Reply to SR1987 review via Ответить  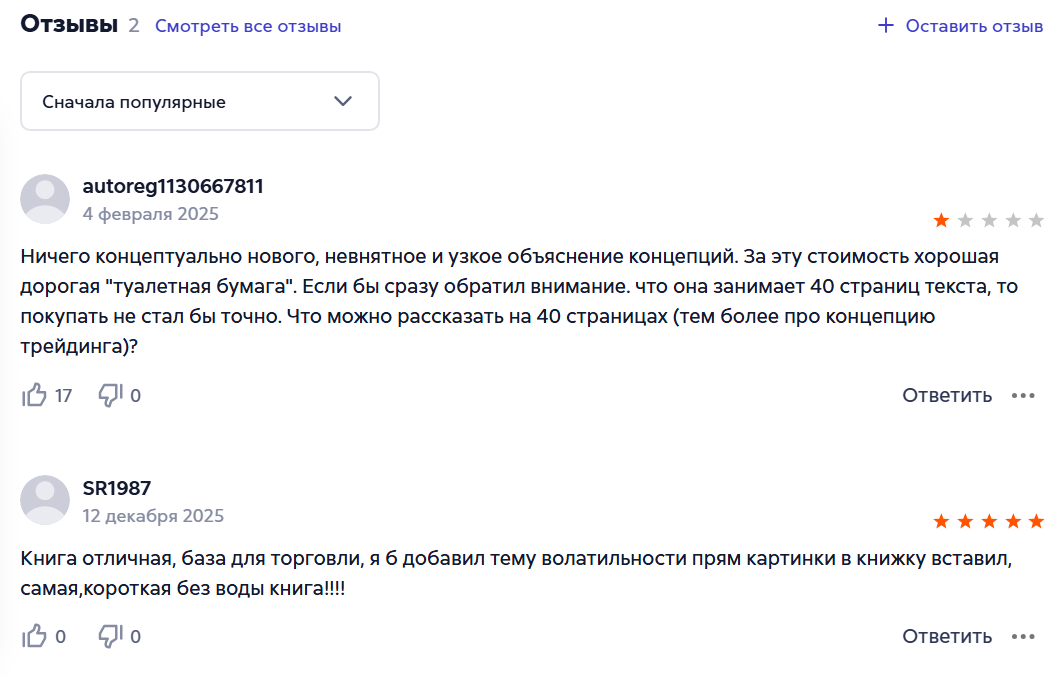[947, 637]
